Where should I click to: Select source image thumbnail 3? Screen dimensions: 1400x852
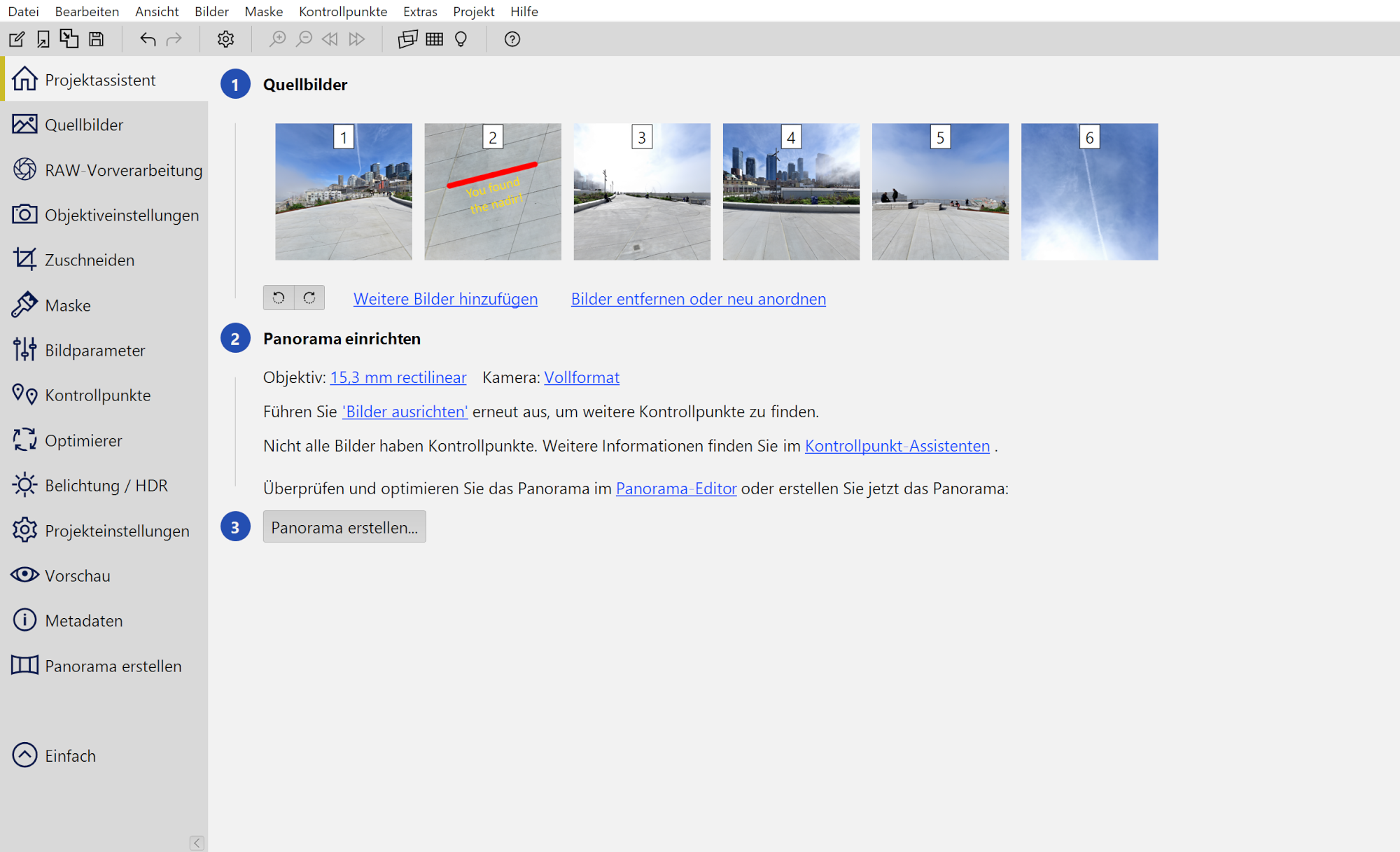pos(642,192)
